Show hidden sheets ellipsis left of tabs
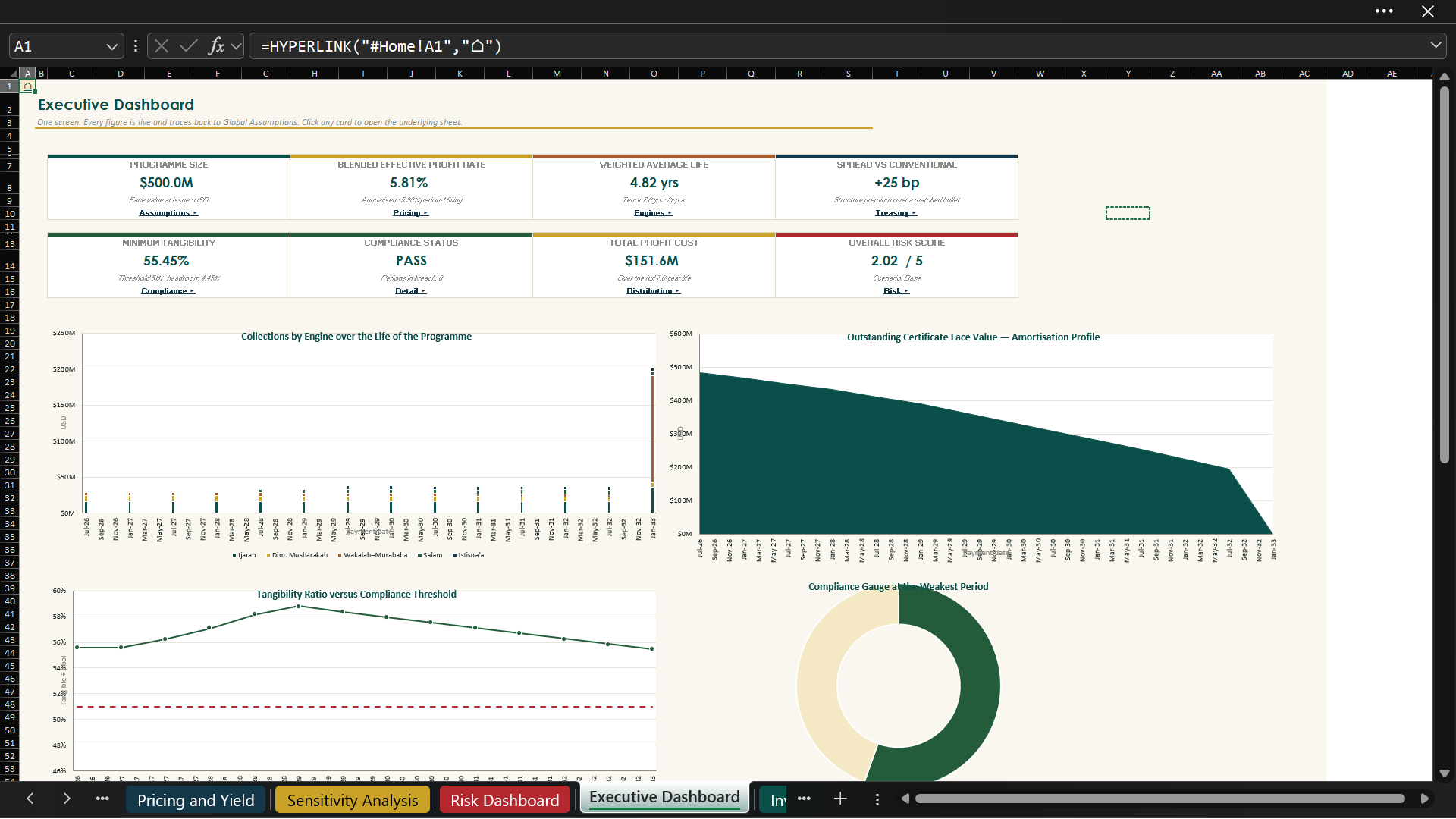1456x819 pixels. click(x=102, y=799)
